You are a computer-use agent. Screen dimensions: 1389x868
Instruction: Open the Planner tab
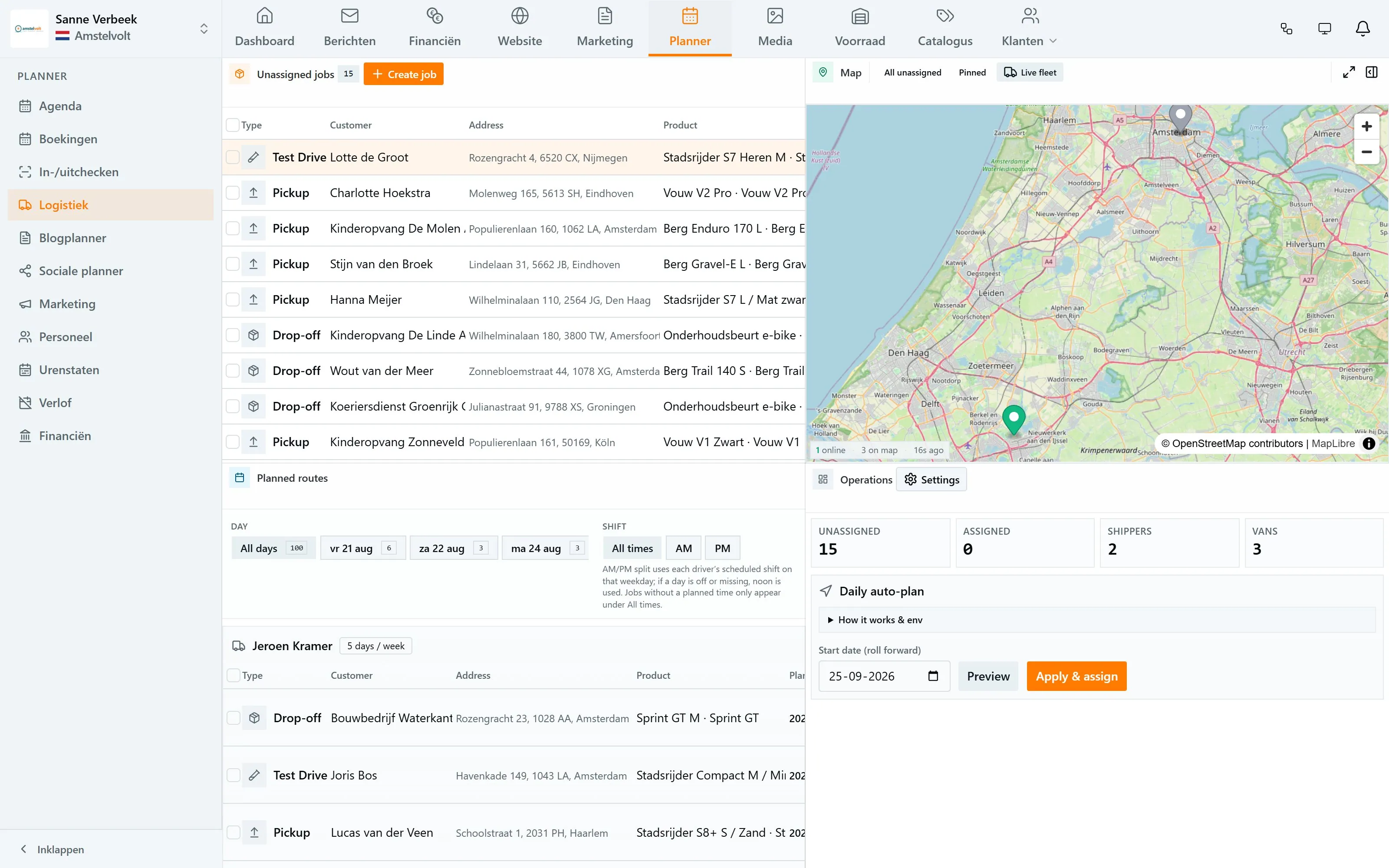(689, 28)
